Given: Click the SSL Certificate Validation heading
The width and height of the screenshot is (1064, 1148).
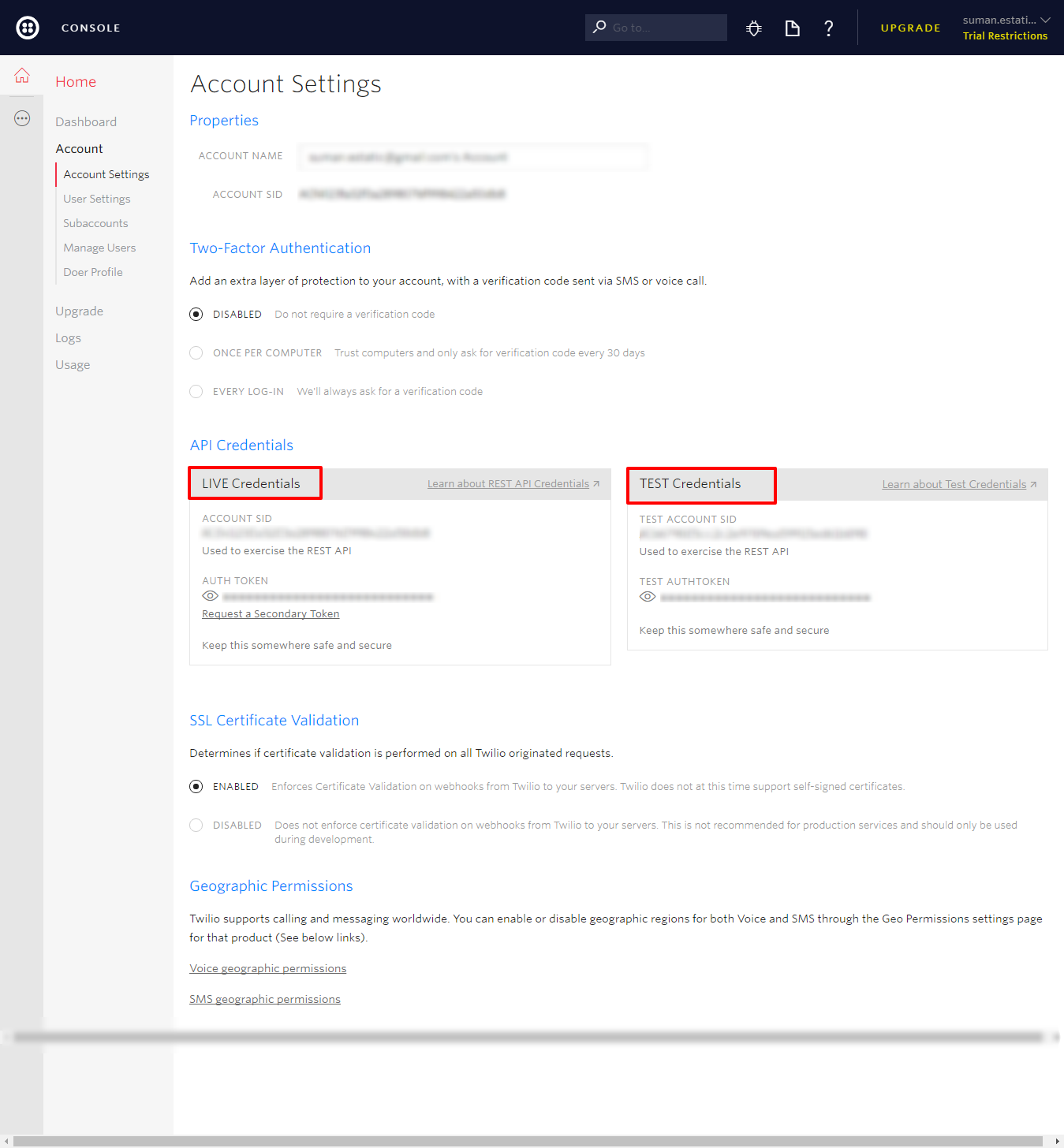Looking at the screenshot, I should (274, 721).
